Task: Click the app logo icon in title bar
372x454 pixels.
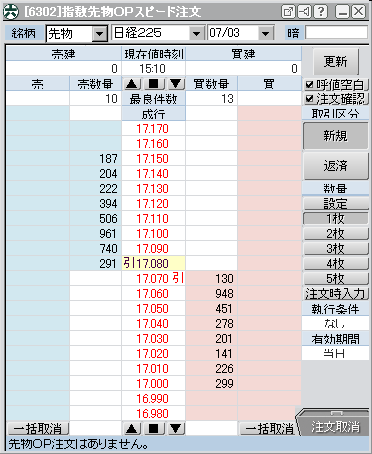Action: (10, 12)
